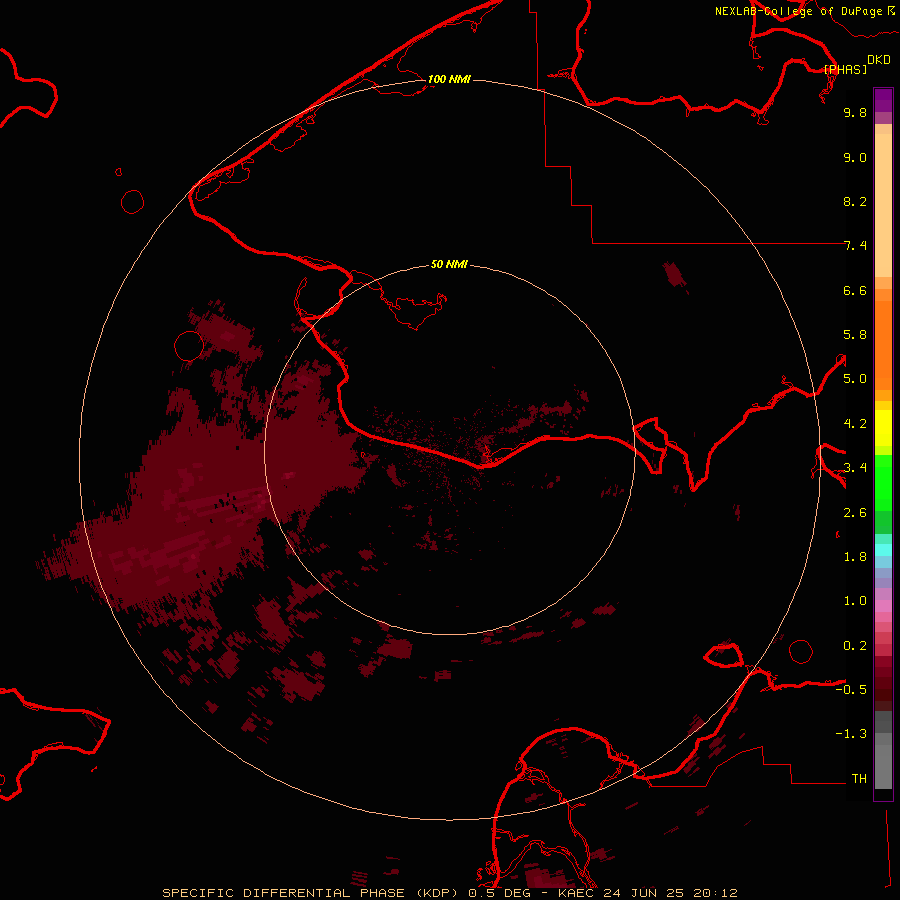Click the -1.3 legend value
This screenshot has height=900, width=900.
pos(851,734)
